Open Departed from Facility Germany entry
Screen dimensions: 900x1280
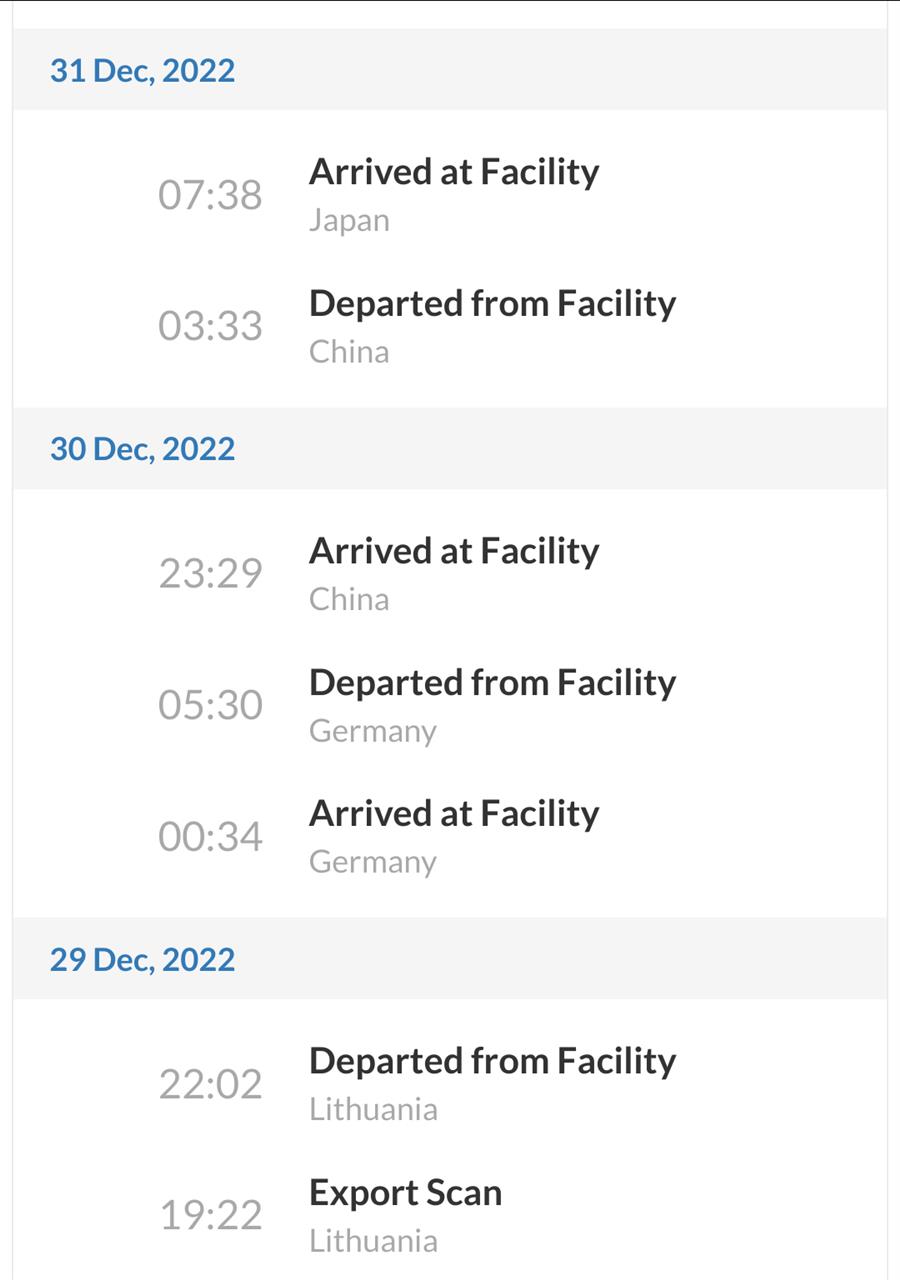click(x=449, y=705)
